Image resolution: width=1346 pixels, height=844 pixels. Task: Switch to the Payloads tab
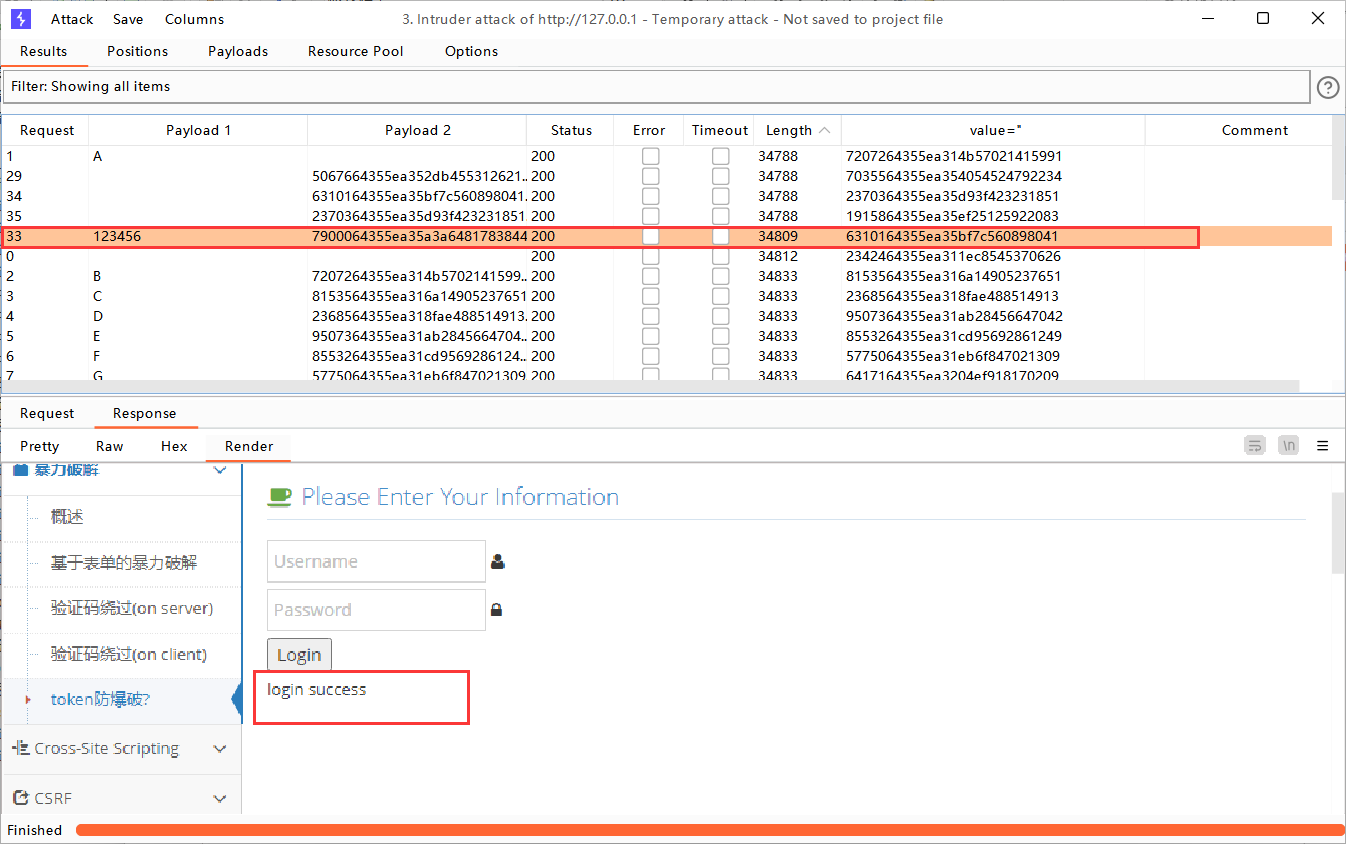238,51
